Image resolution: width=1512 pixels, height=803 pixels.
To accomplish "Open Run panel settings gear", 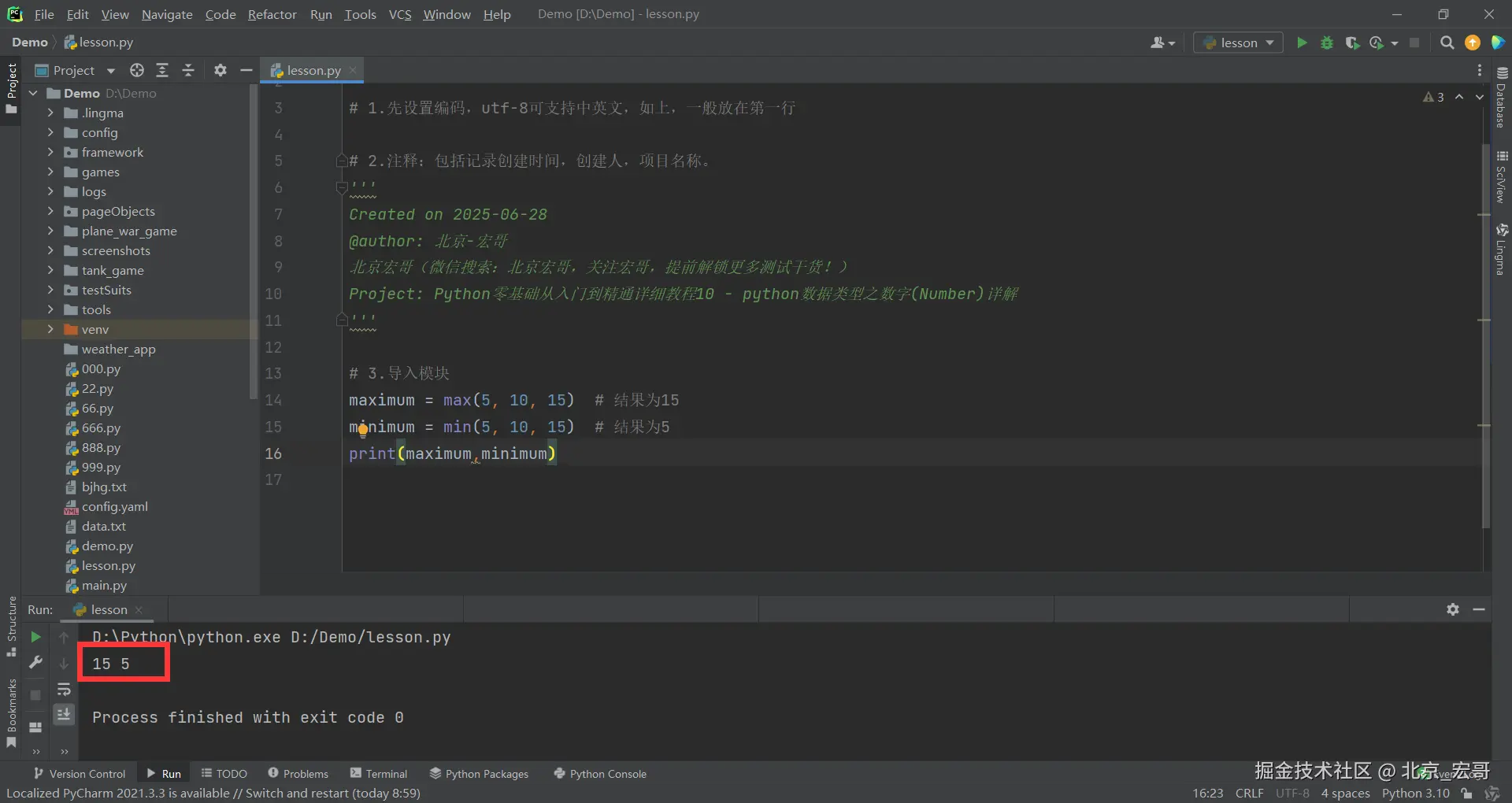I will coord(1453,609).
